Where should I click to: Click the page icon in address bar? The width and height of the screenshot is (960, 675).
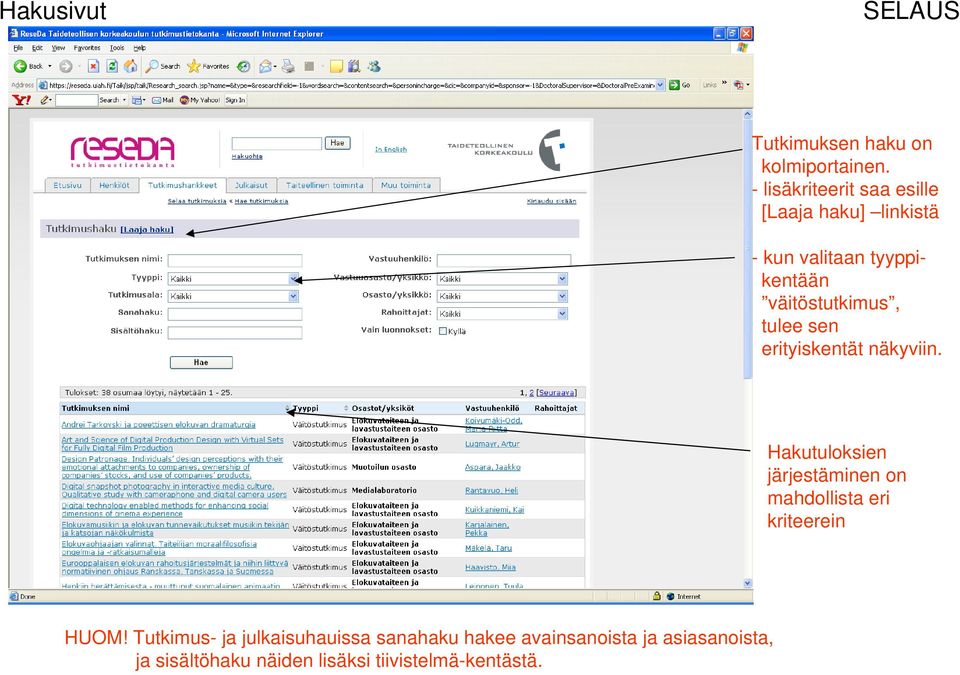43,85
